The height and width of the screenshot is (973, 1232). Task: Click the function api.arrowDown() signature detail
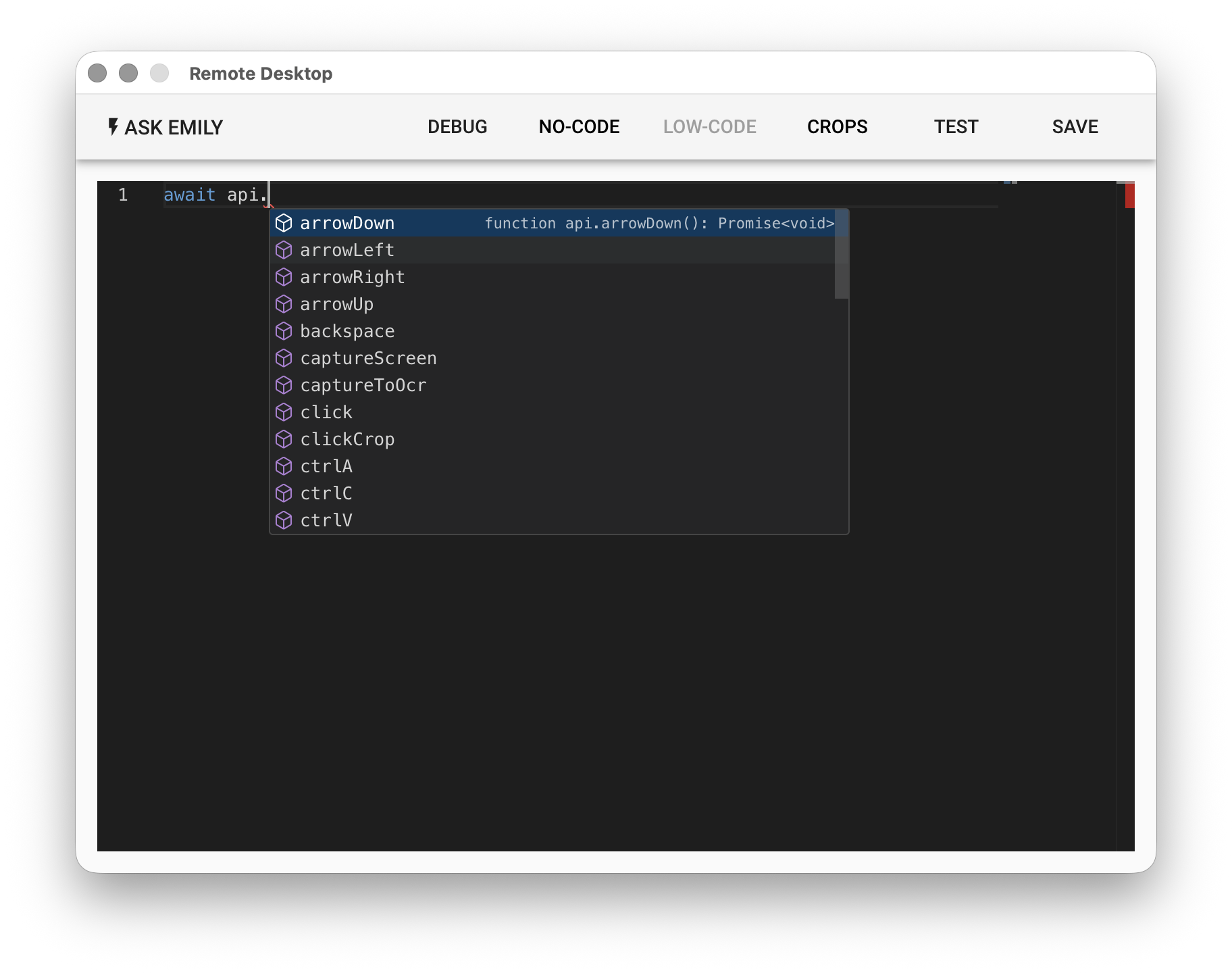tap(659, 223)
